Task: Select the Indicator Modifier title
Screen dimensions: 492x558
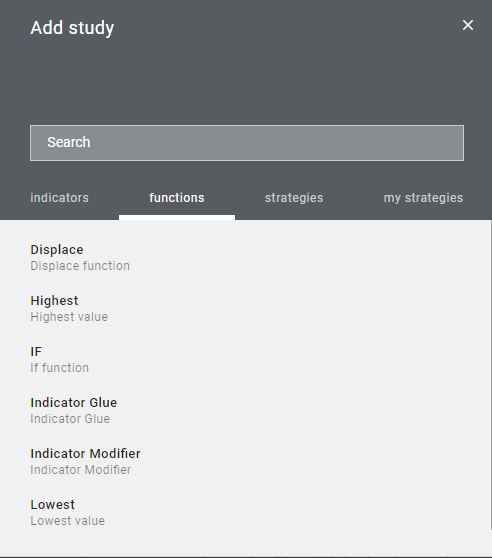Action: click(x=85, y=453)
